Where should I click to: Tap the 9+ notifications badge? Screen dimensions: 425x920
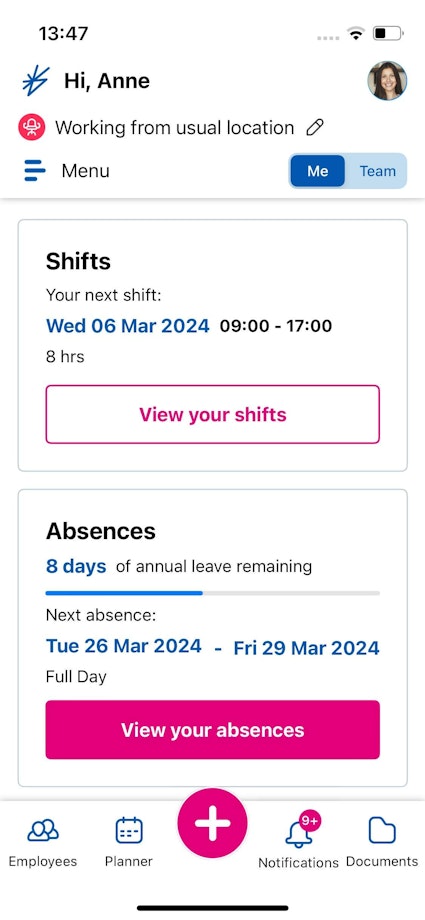(309, 819)
